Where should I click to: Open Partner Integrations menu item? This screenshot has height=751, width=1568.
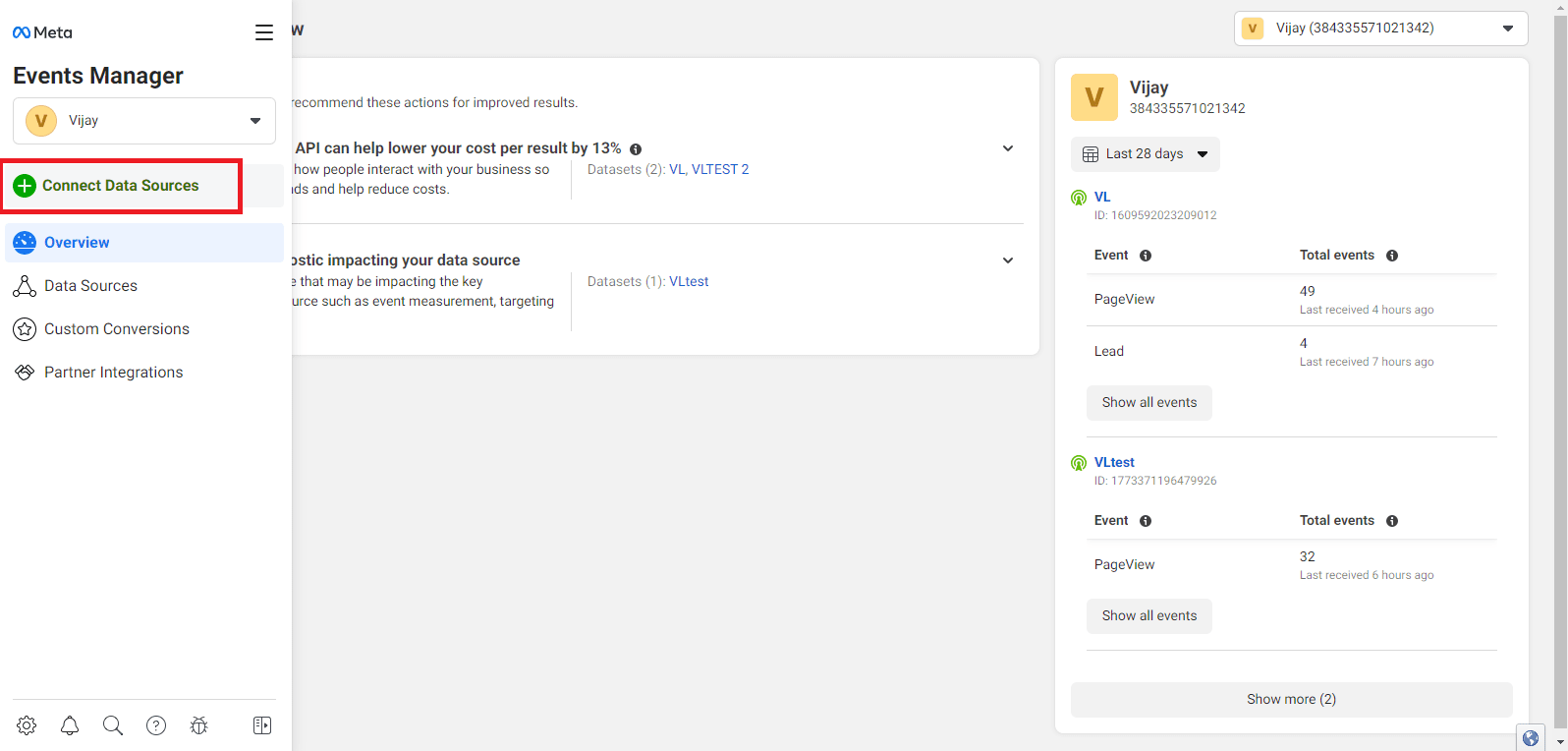(x=113, y=373)
